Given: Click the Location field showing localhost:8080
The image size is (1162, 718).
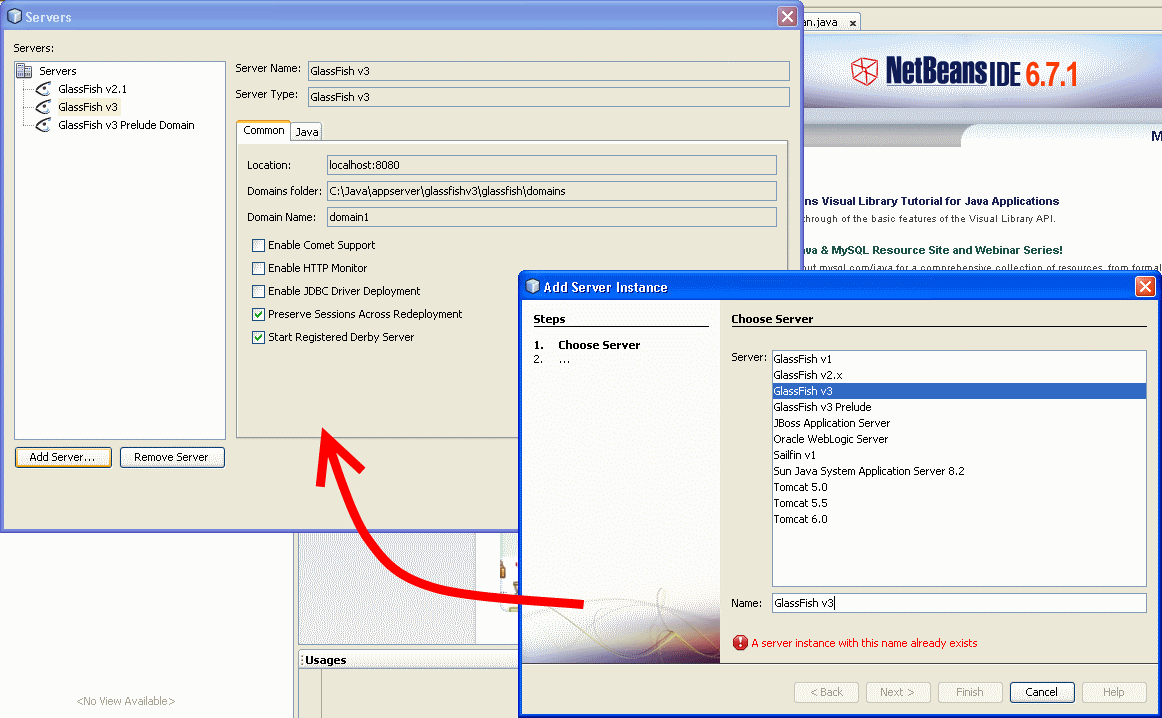Looking at the screenshot, I should [x=550, y=164].
